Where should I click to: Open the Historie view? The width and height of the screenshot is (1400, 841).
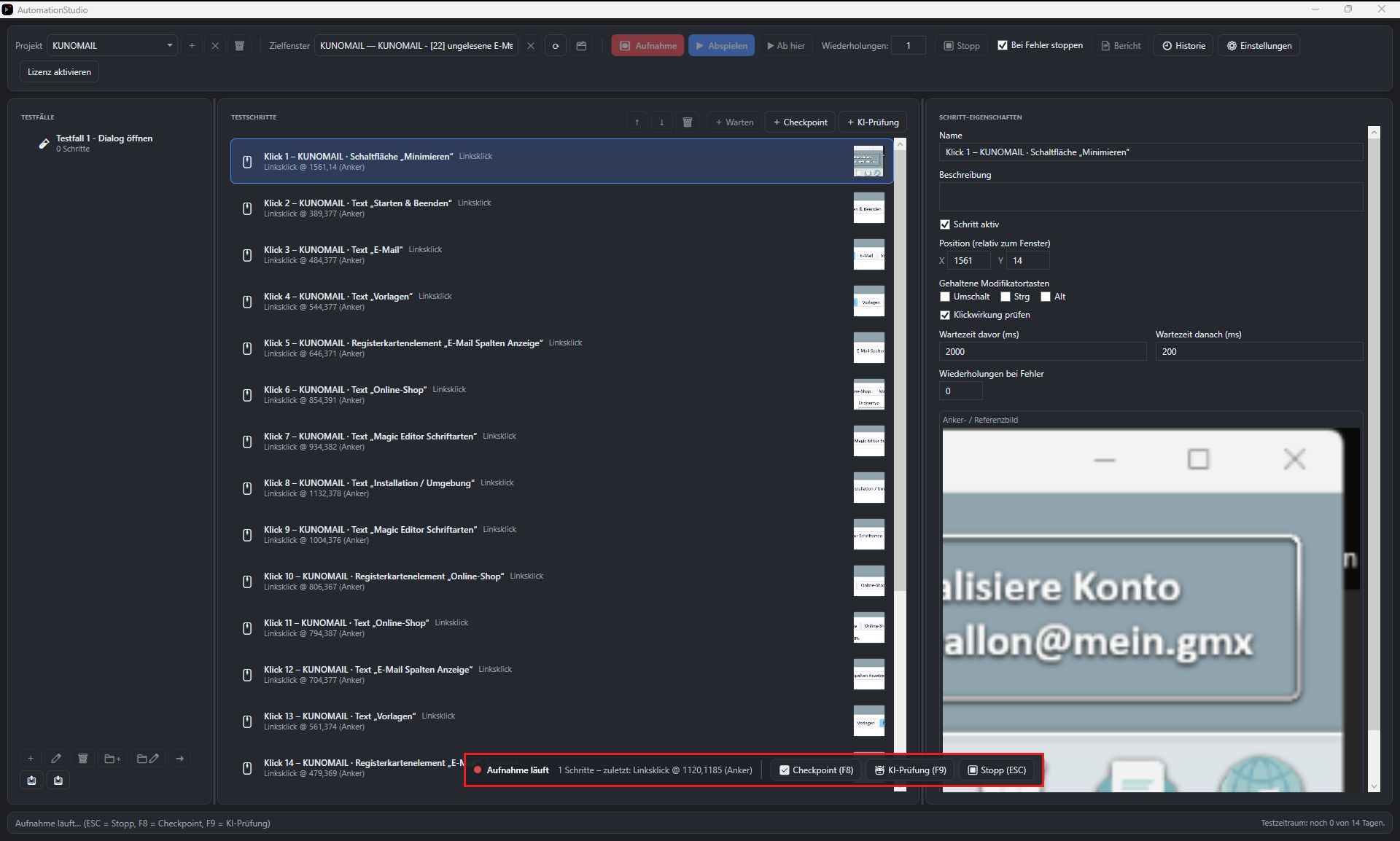[x=1183, y=45]
